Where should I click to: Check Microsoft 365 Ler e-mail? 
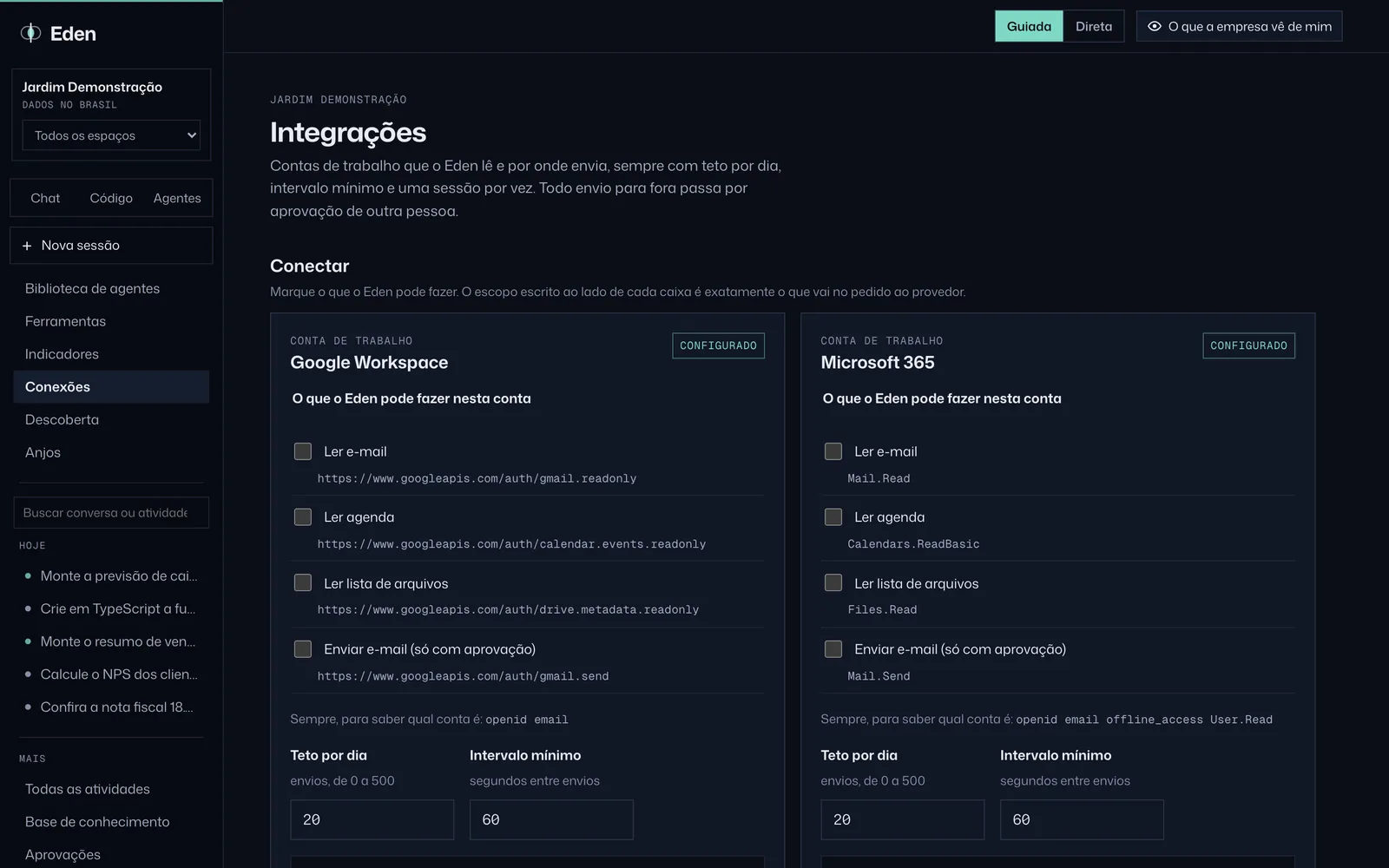pos(833,451)
